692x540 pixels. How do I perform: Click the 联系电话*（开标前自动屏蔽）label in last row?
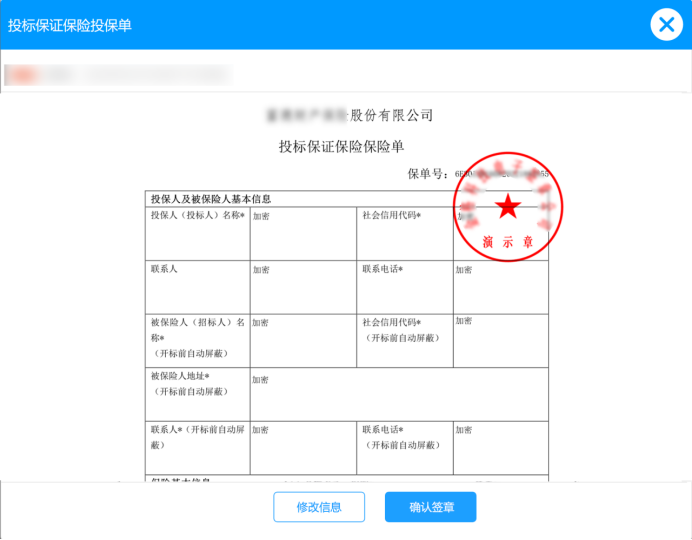pos(403,436)
